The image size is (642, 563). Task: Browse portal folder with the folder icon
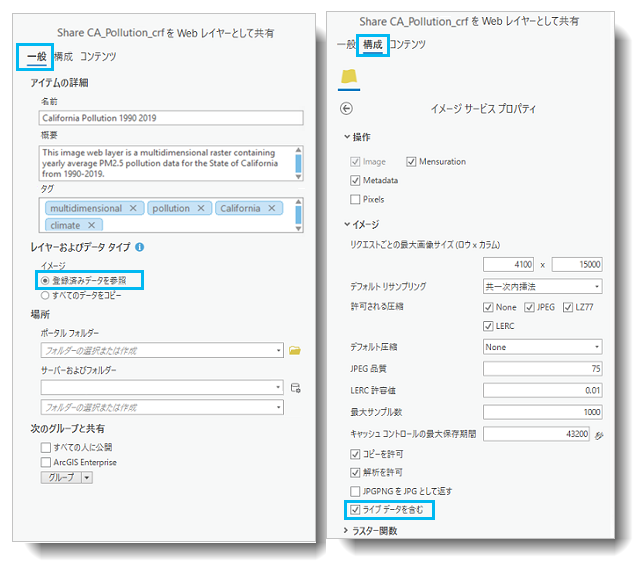[295, 350]
